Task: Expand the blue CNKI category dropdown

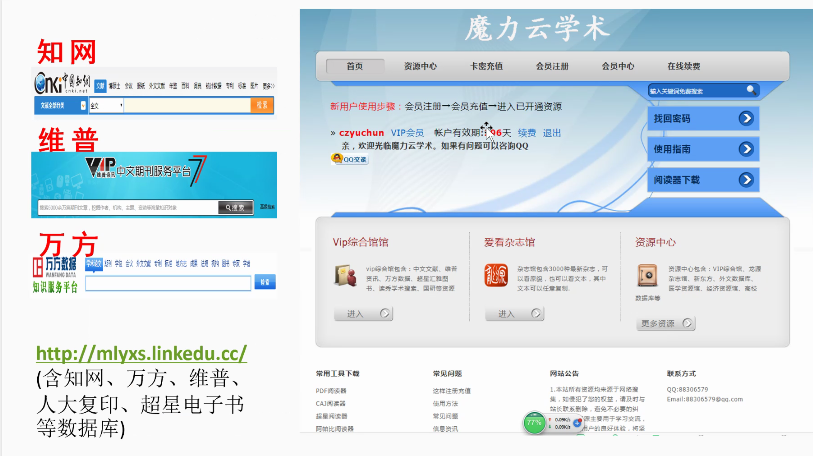Action: (60, 105)
